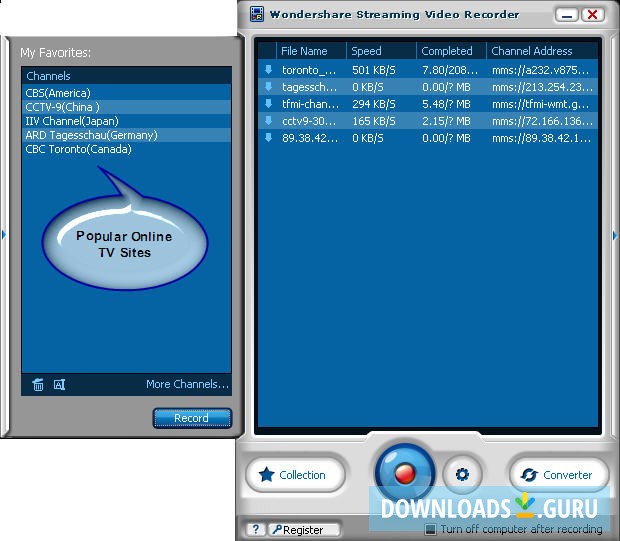The image size is (620, 541).
Task: Collapse favorites panel with left-edge arrow
Action: [x=4, y=235]
